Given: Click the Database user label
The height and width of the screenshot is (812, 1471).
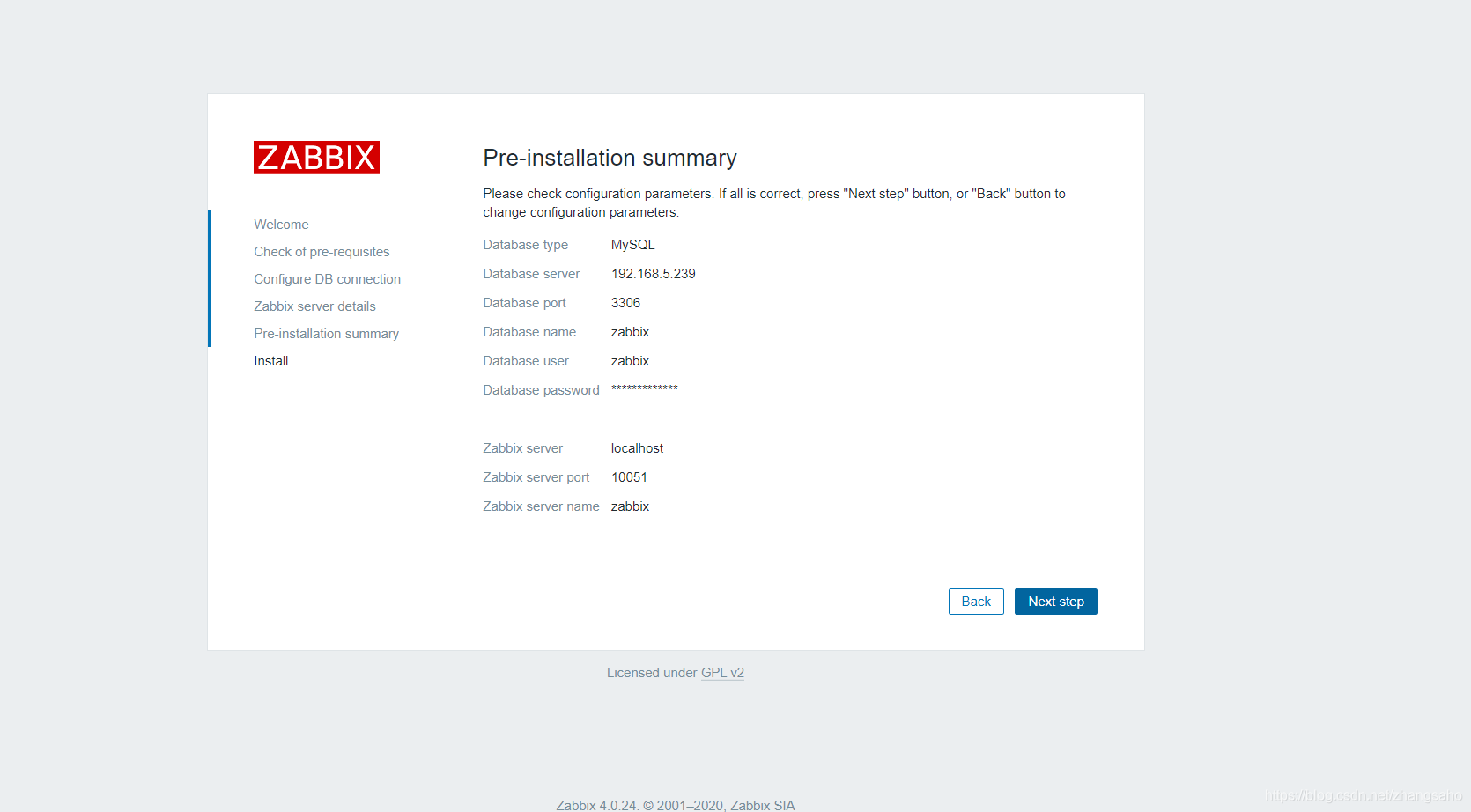Looking at the screenshot, I should [526, 361].
